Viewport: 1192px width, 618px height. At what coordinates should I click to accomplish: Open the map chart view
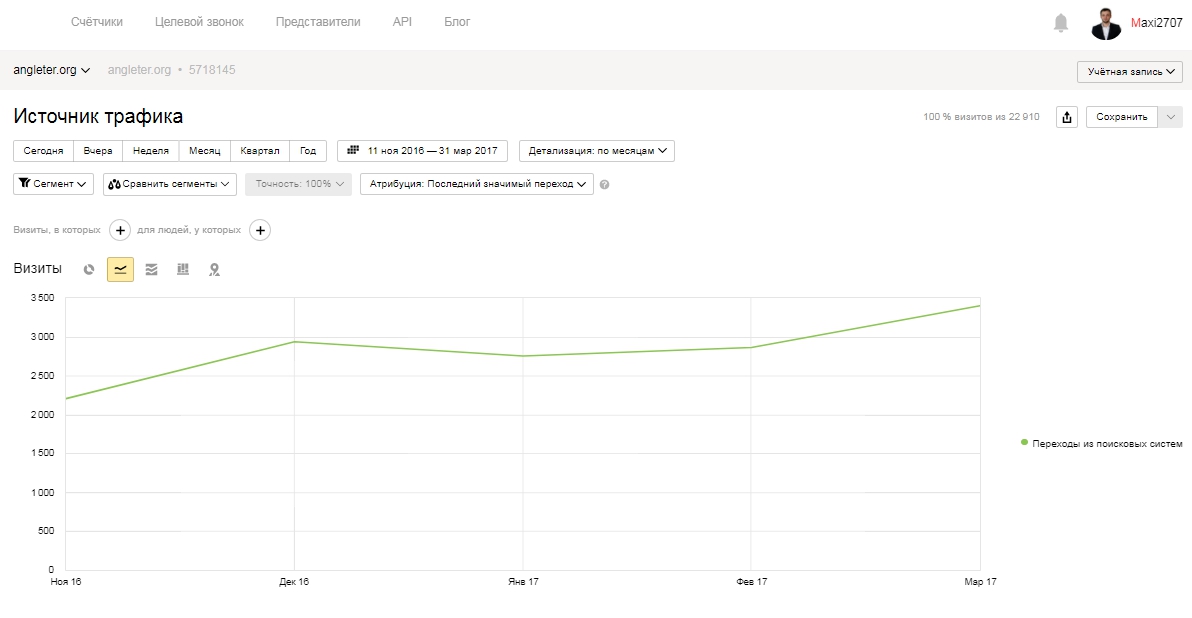point(214,269)
